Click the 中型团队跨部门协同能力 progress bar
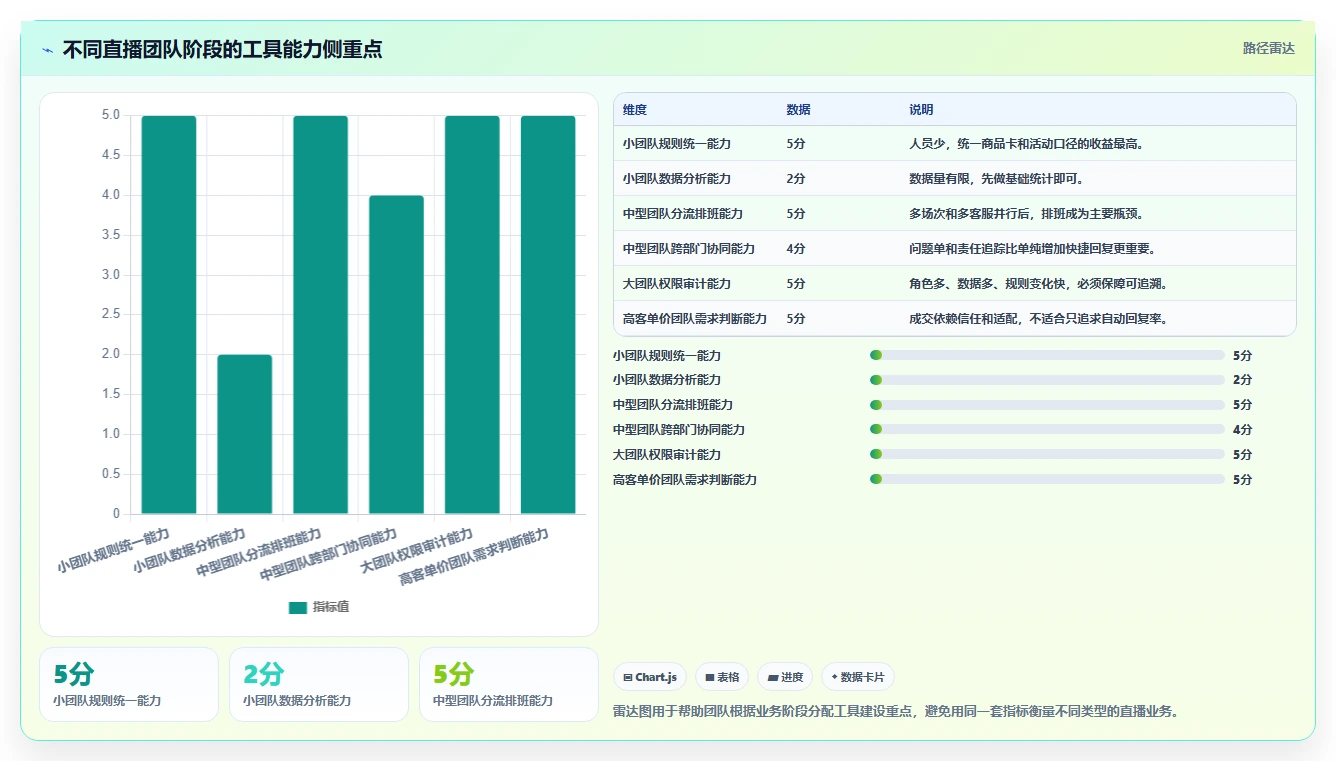This screenshot has width=1336, height=761. (x=1047, y=430)
